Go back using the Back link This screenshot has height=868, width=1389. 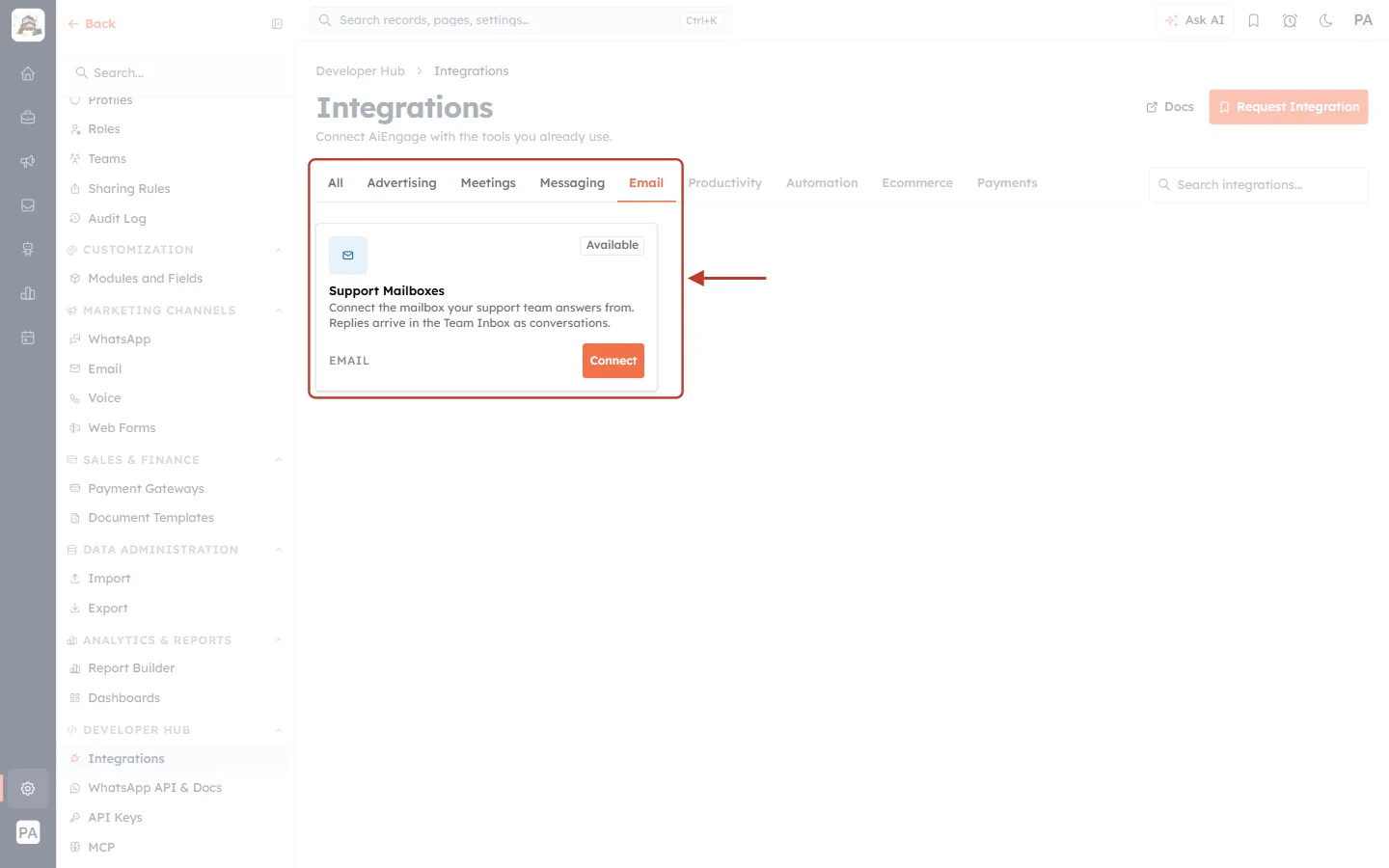pyautogui.click(x=92, y=24)
